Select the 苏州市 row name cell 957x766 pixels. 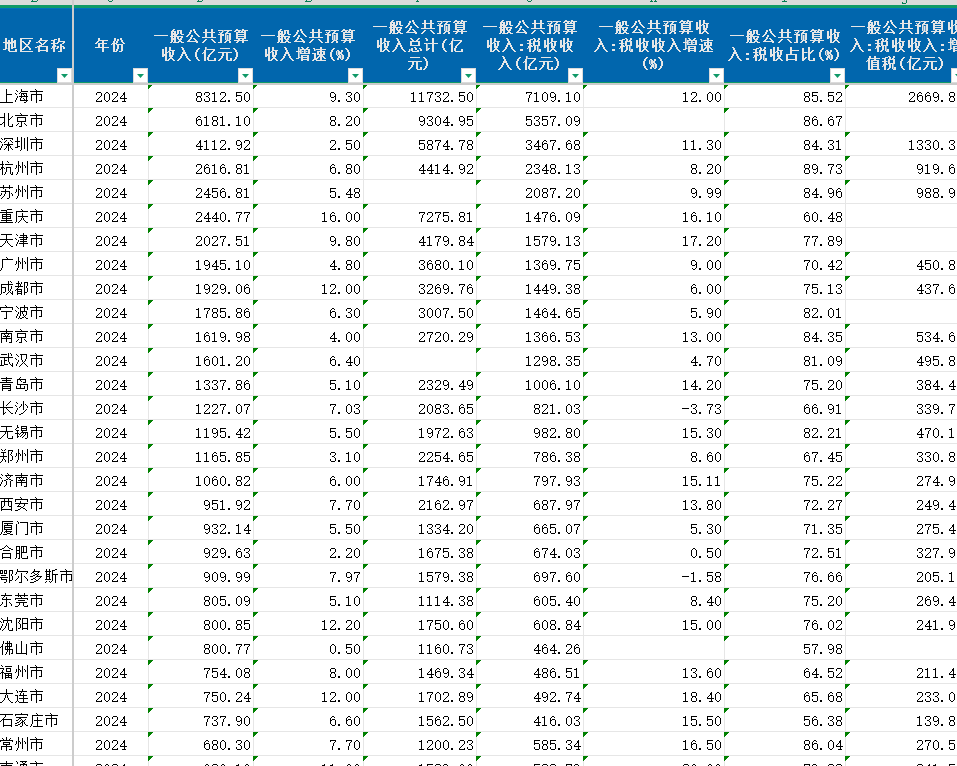pyautogui.click(x=36, y=192)
